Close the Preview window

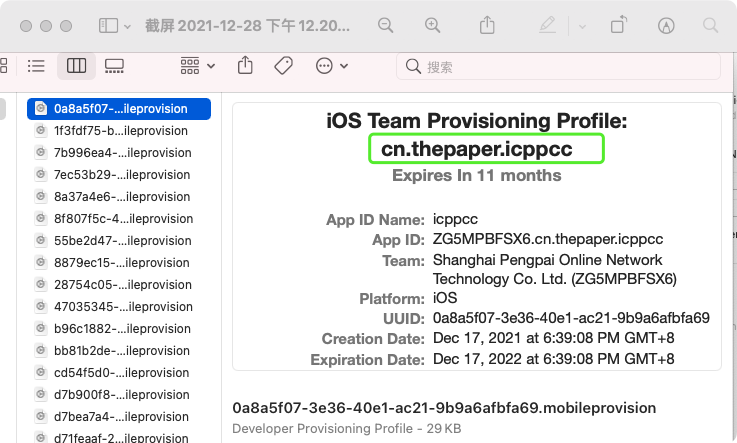(x=26, y=26)
